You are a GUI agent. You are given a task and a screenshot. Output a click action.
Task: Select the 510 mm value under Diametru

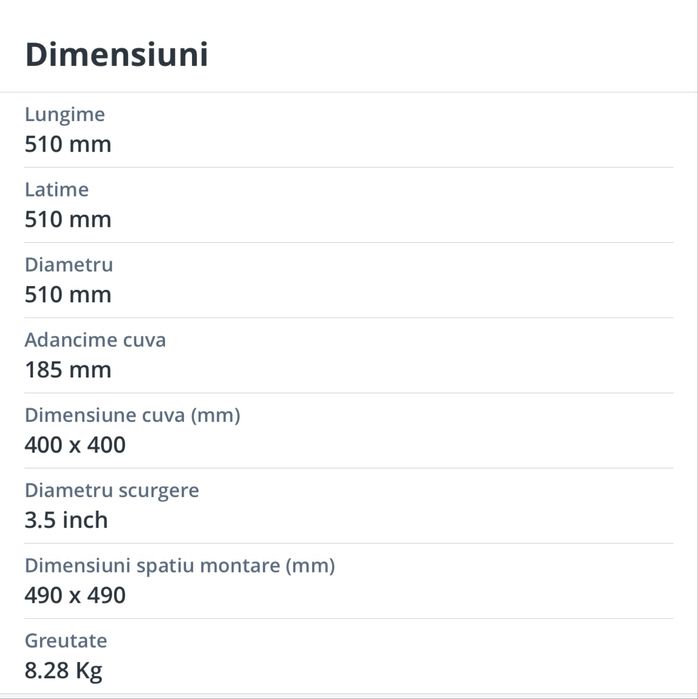[68, 294]
